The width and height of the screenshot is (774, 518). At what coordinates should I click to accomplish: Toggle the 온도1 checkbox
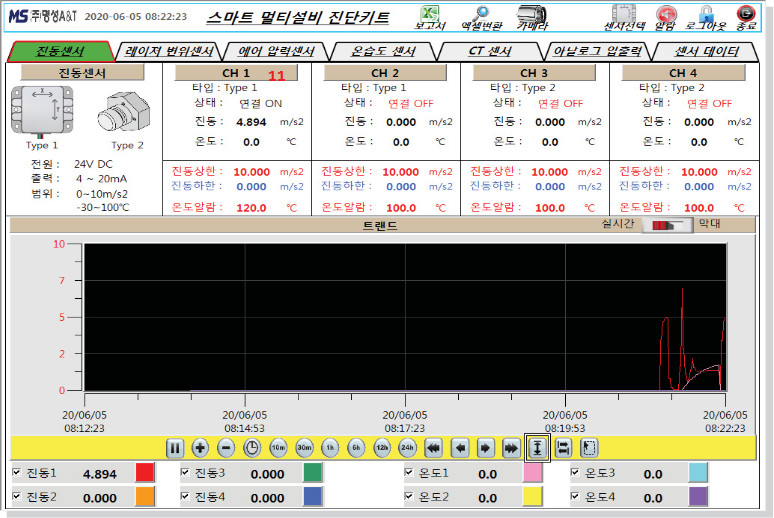409,473
